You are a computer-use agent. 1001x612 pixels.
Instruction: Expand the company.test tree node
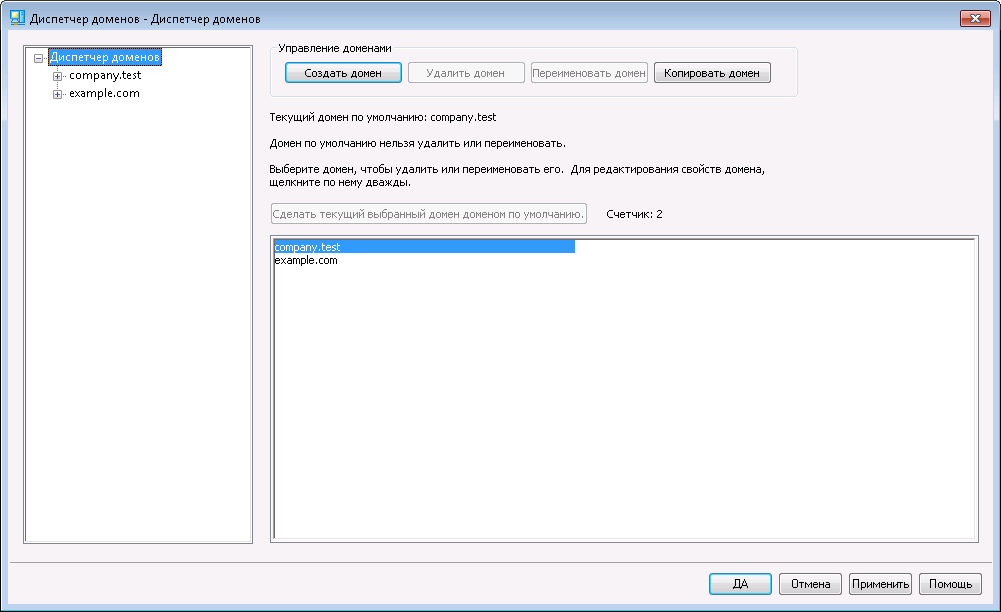(x=57, y=76)
